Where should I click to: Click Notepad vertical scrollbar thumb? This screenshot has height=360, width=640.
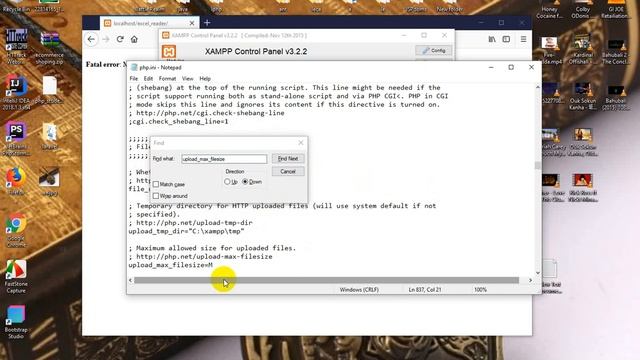[538, 165]
